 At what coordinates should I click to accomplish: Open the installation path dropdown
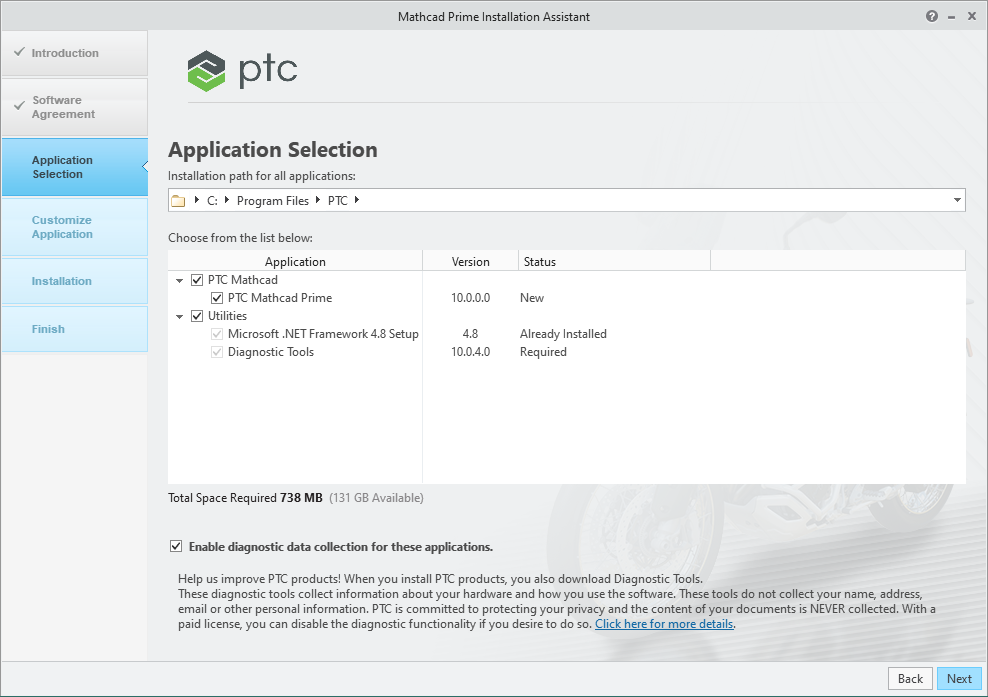coord(955,200)
